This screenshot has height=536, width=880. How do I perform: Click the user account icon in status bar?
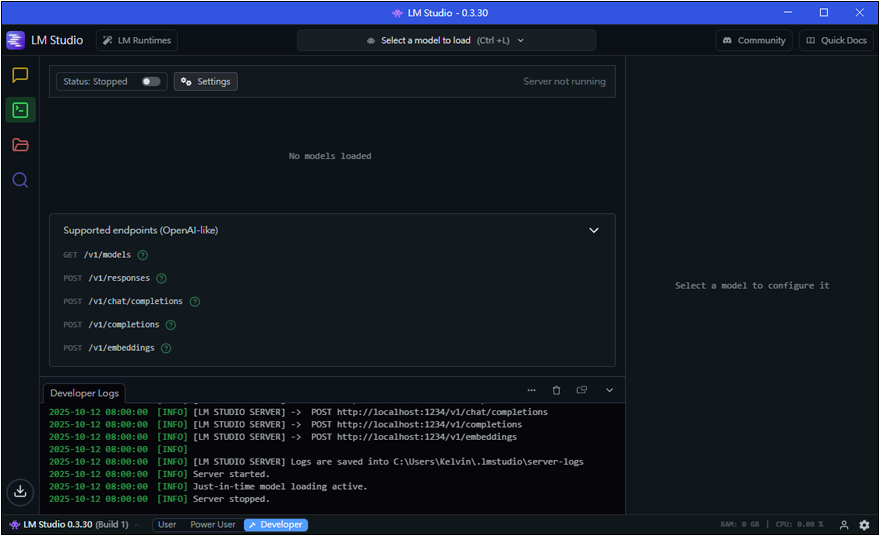pyautogui.click(x=844, y=525)
